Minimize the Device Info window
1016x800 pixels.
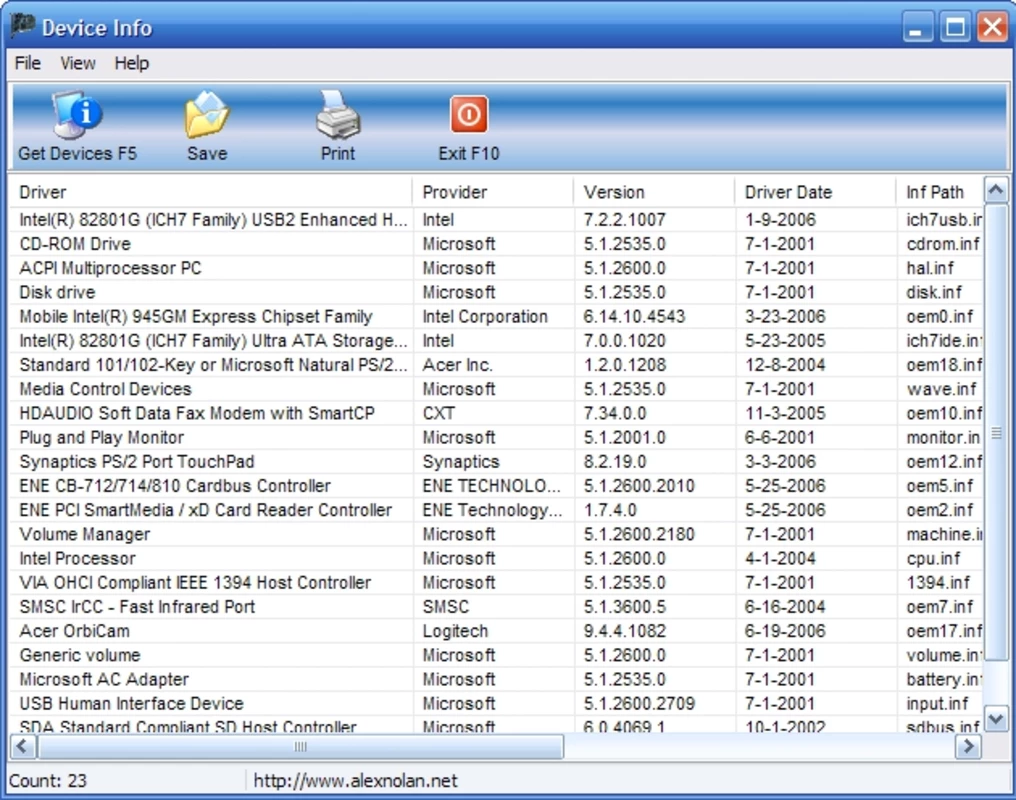pyautogui.click(x=916, y=27)
